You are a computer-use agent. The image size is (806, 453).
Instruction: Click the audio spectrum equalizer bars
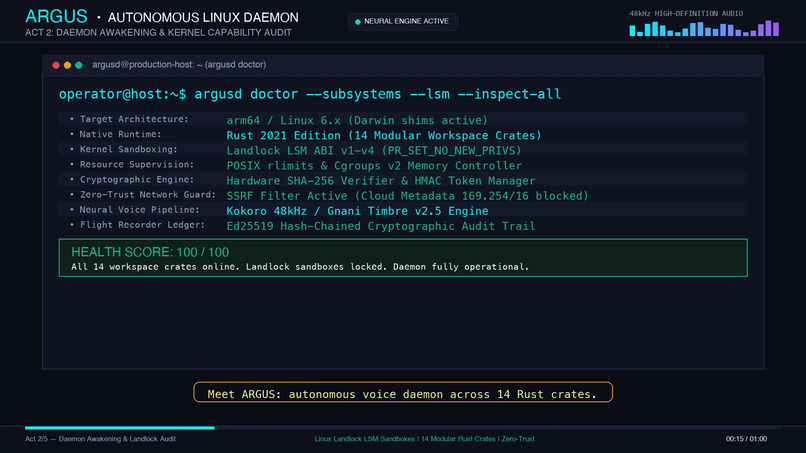click(x=704, y=28)
